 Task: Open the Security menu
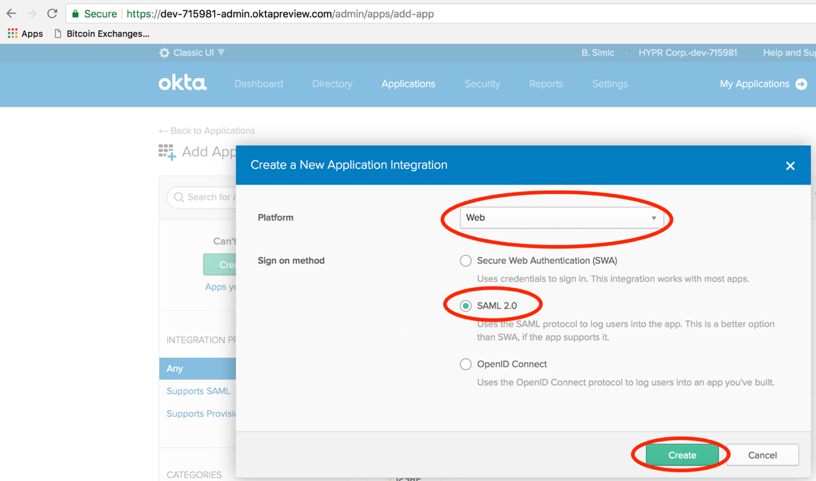coord(482,84)
